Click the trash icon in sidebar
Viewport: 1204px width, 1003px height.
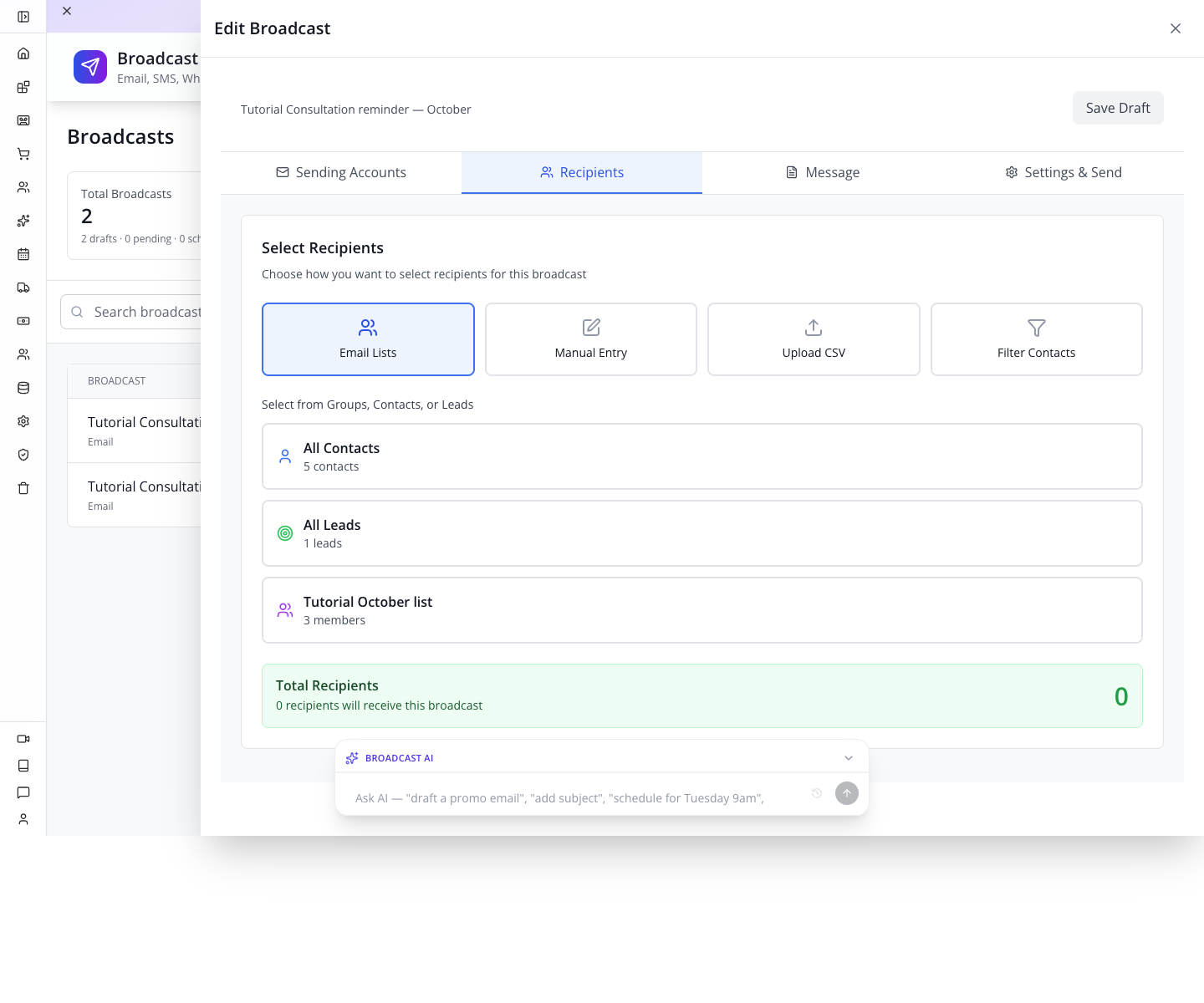coord(23,488)
